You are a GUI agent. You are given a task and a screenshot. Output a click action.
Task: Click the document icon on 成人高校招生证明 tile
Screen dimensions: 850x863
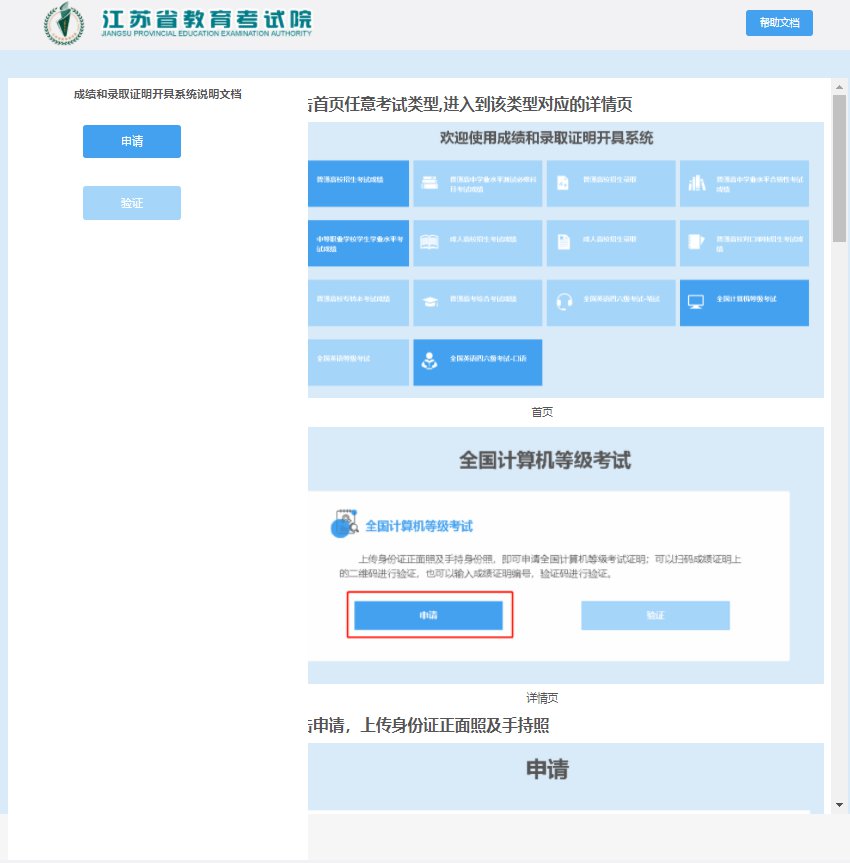564,242
